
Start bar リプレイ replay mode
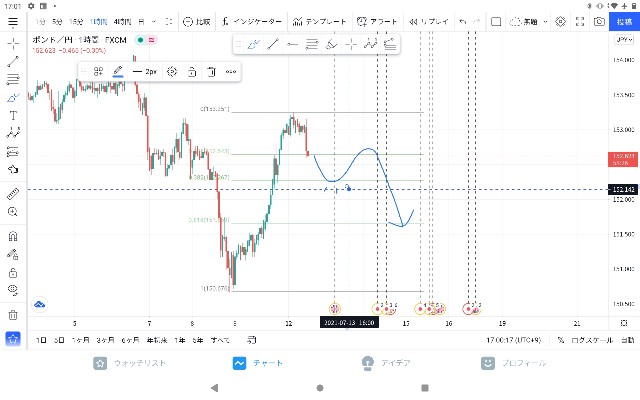[429, 22]
